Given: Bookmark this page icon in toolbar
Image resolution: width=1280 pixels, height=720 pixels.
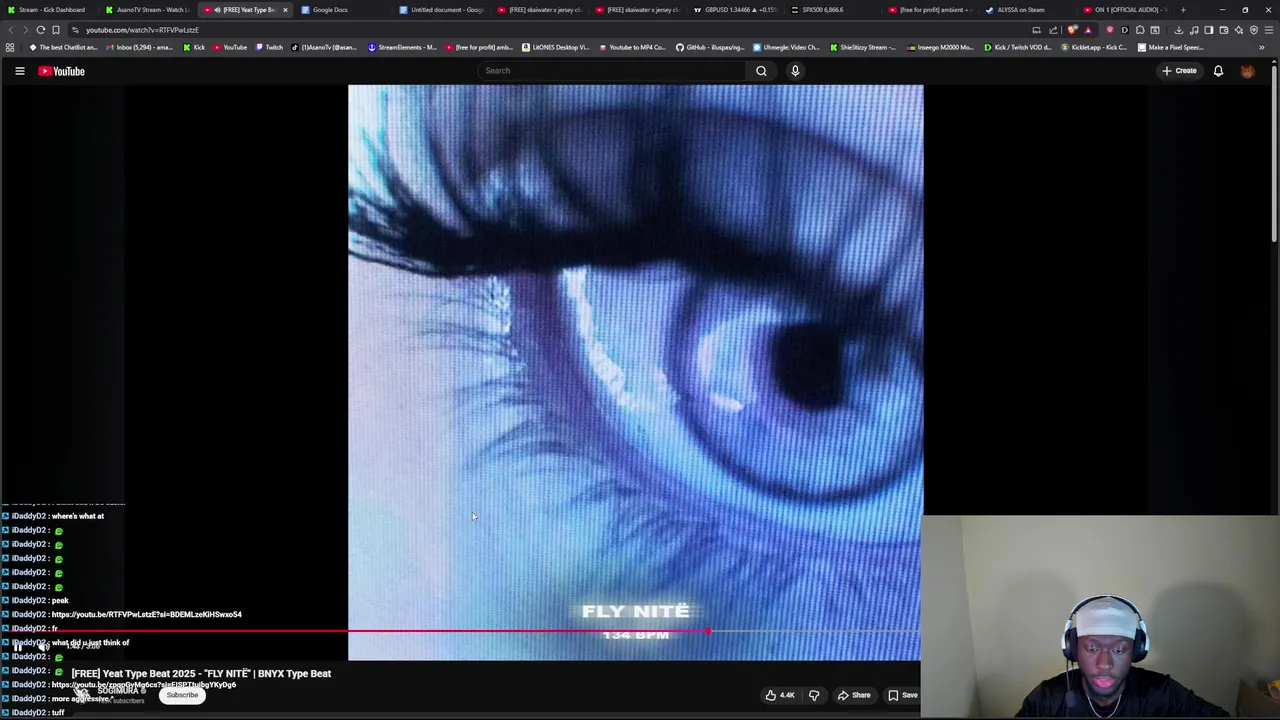Looking at the screenshot, I should click(x=56, y=30).
